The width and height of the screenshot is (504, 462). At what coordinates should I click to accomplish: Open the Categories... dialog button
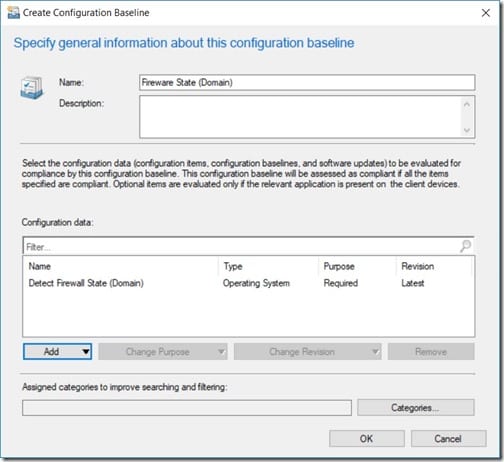(x=416, y=407)
